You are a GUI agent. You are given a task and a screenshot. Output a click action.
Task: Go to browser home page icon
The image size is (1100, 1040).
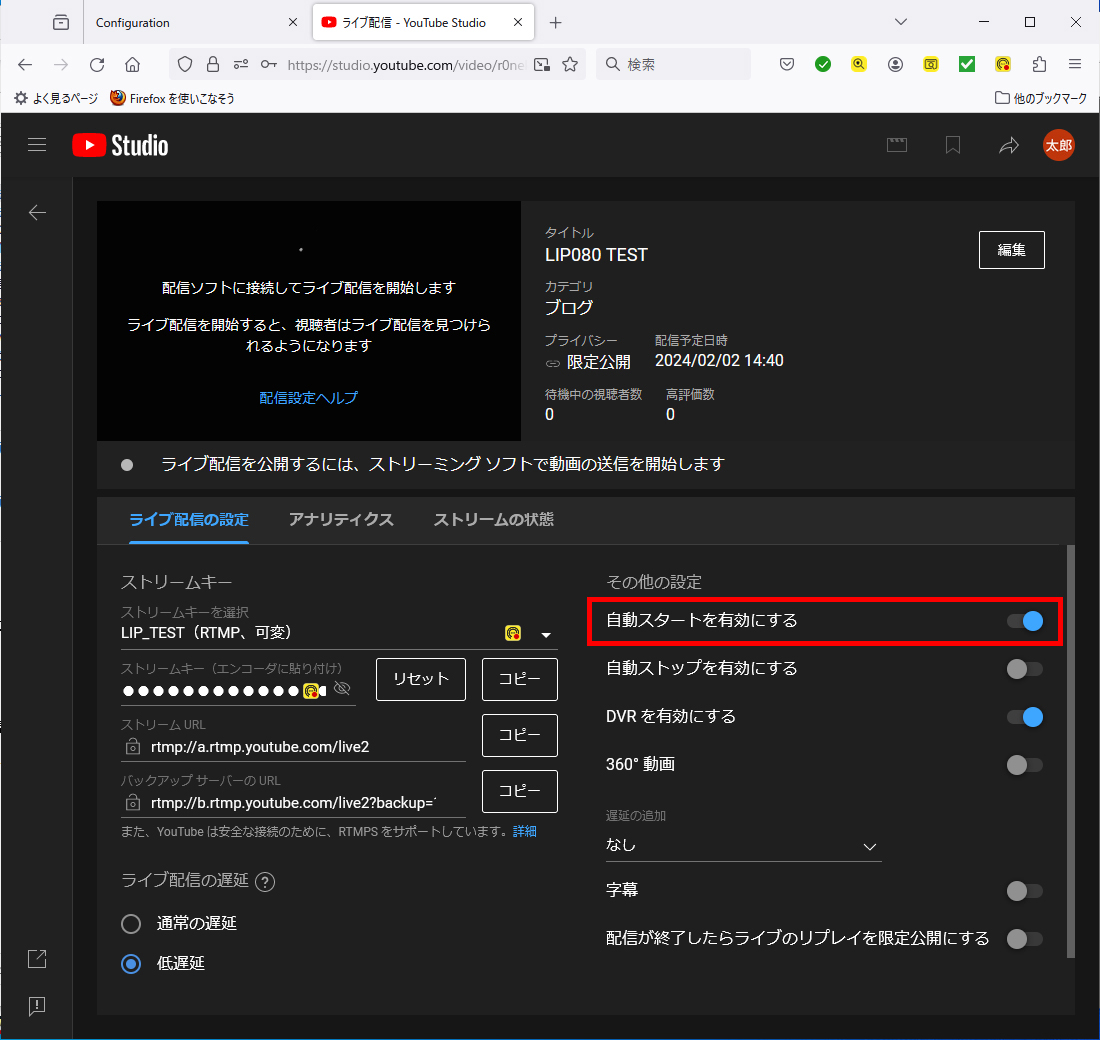click(133, 65)
